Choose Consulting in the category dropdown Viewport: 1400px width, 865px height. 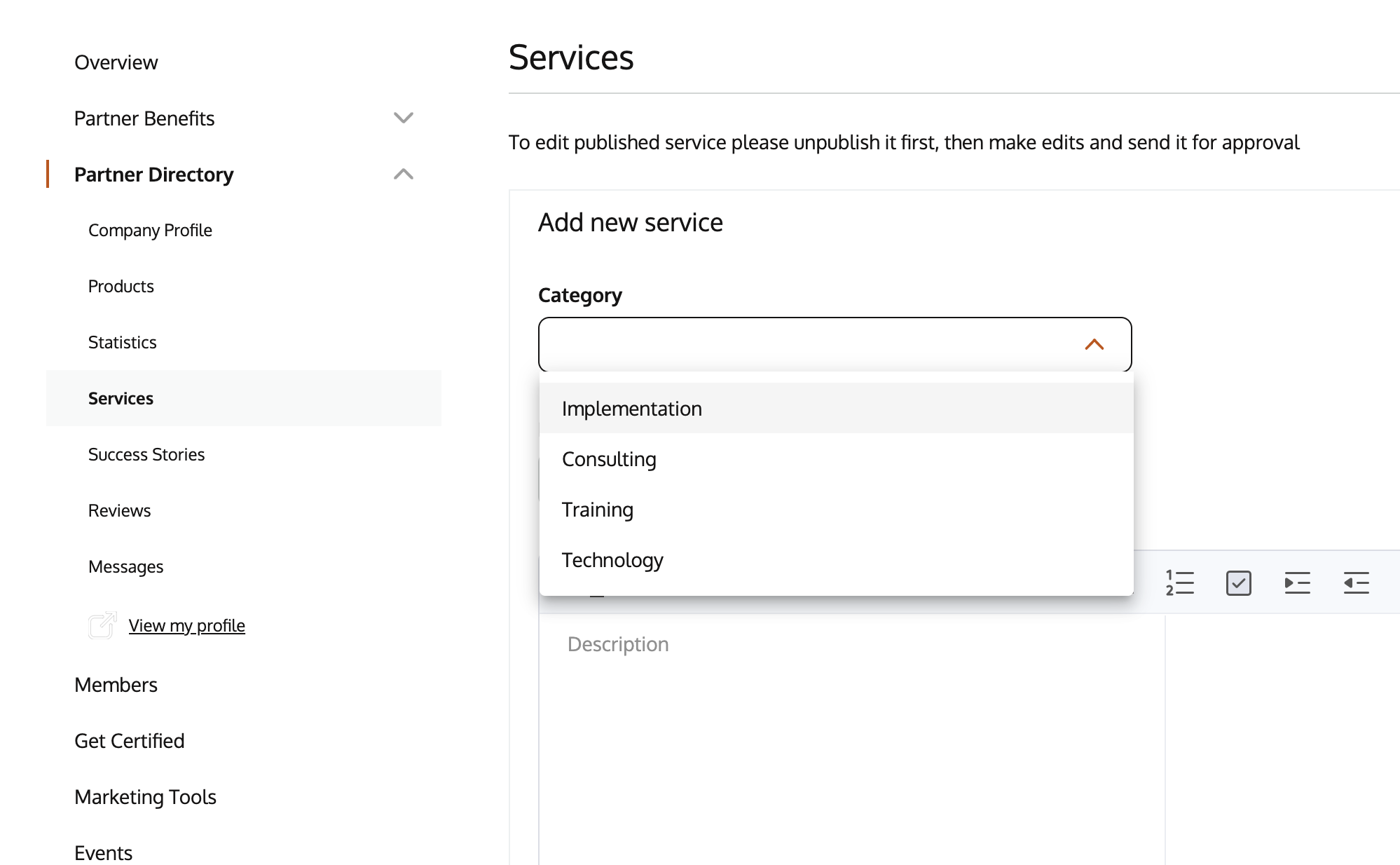(609, 459)
